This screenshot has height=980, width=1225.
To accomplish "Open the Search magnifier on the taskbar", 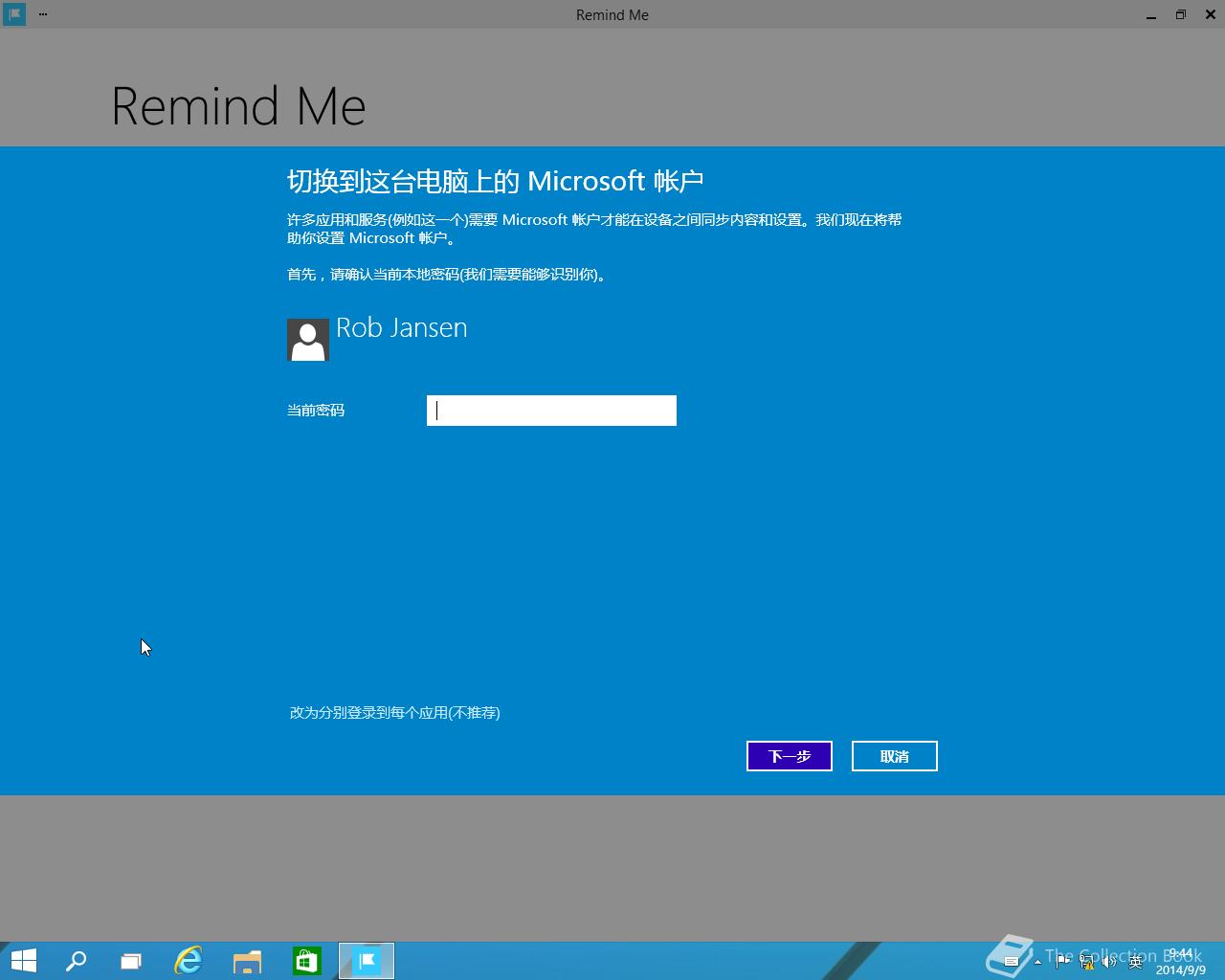I will coord(76,961).
